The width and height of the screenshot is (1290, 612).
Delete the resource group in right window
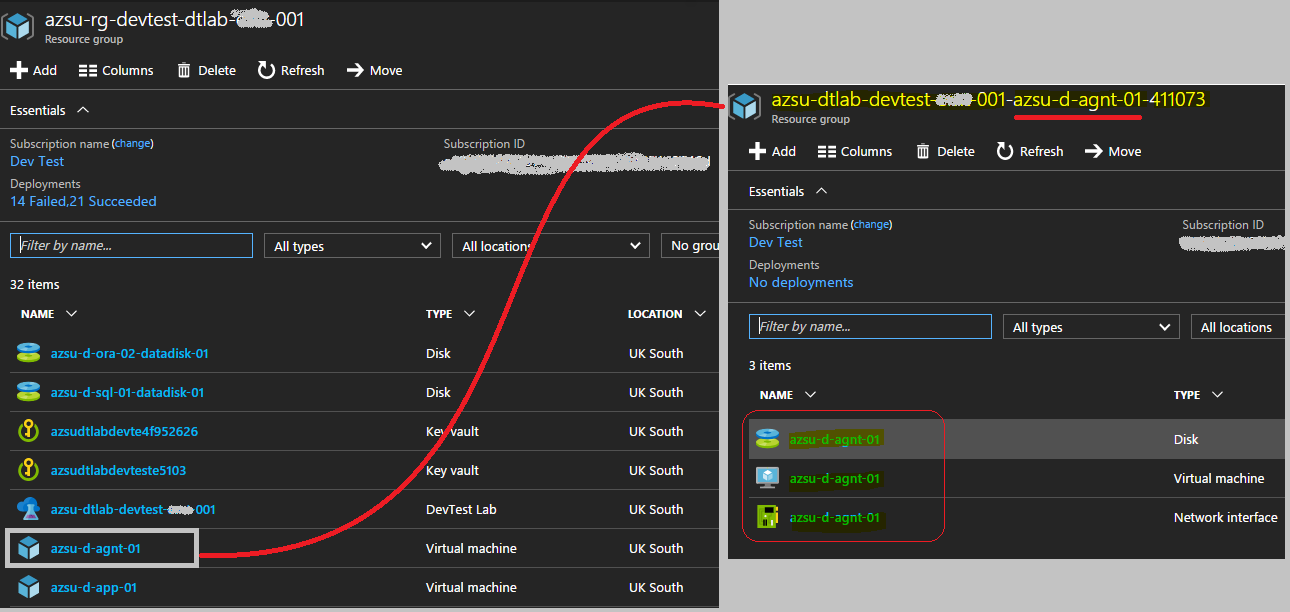945,151
